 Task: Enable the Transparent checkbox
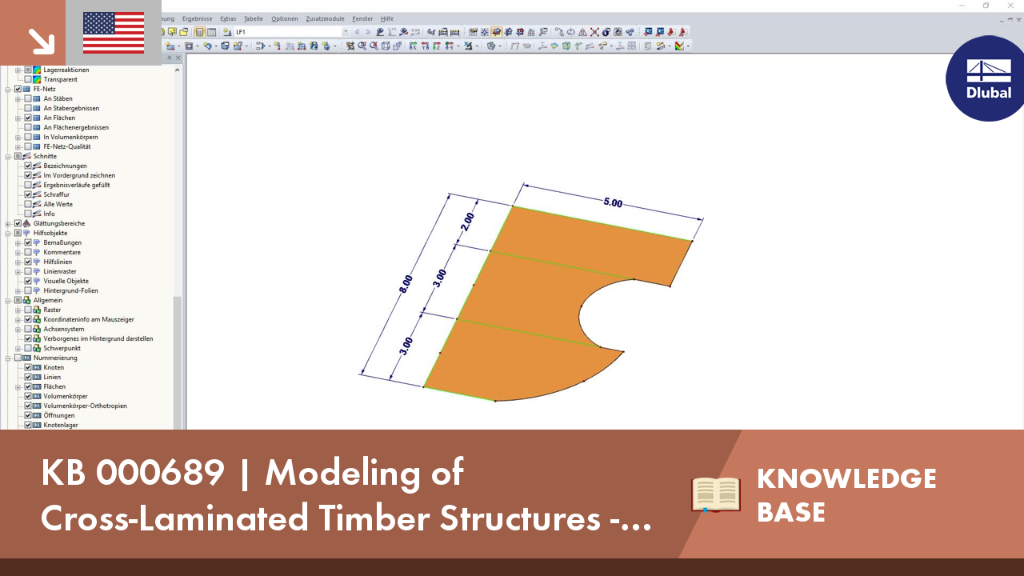click(x=28, y=80)
